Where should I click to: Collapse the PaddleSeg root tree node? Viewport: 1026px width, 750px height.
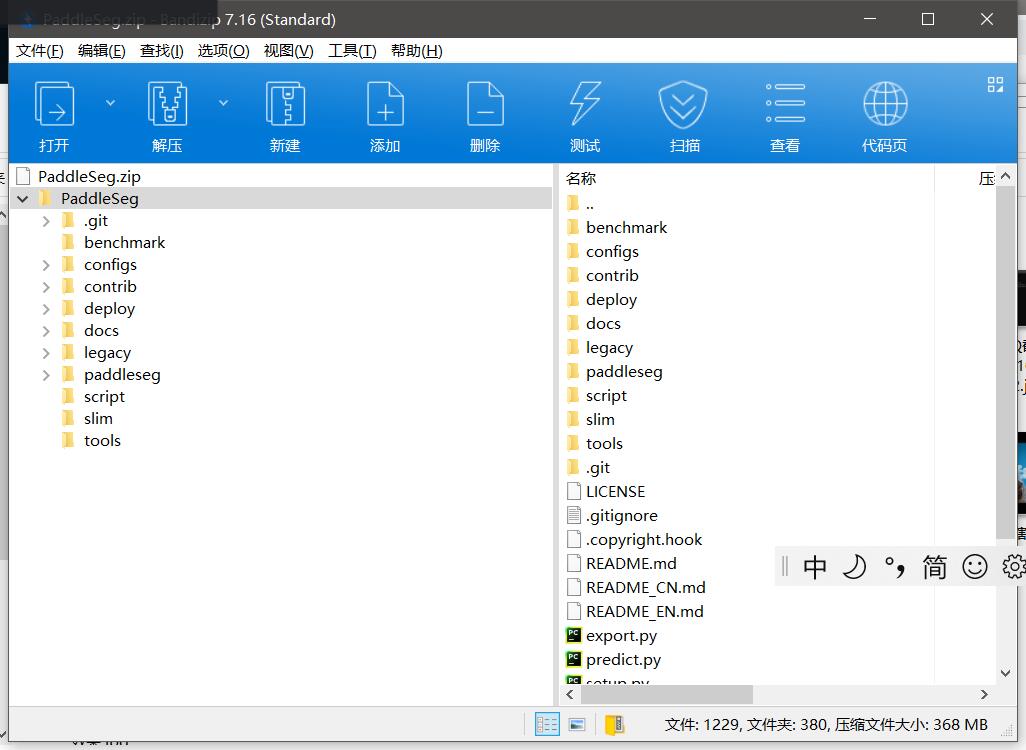point(23,198)
